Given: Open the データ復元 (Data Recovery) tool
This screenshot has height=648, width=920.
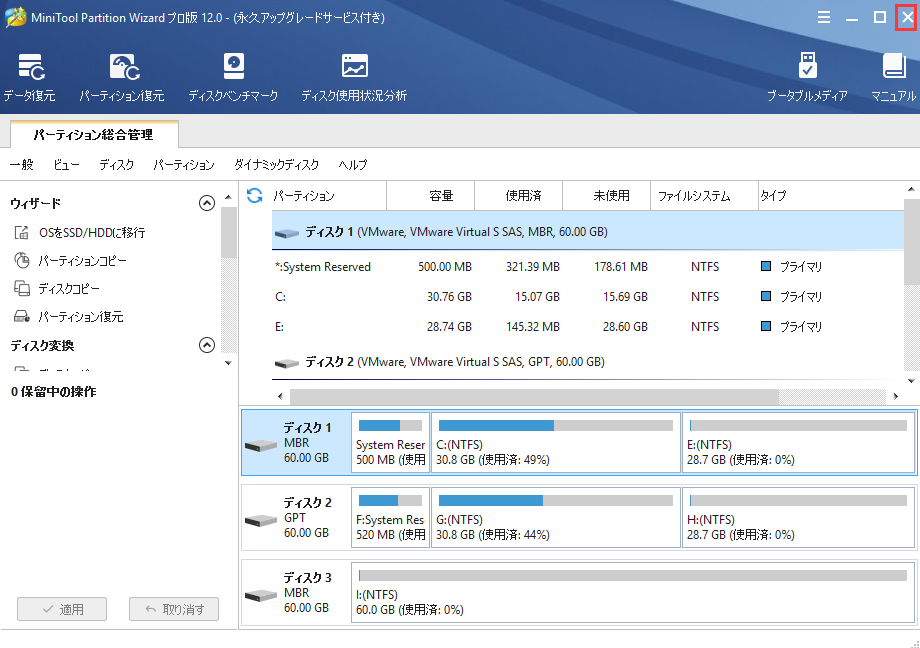Looking at the screenshot, I should point(29,78).
